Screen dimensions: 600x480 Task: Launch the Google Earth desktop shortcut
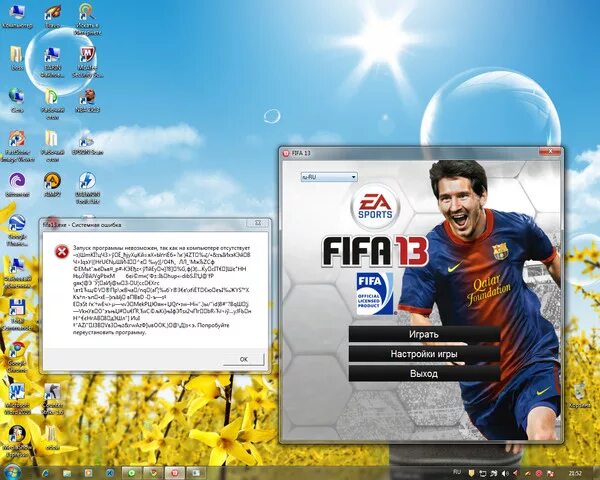17,230
